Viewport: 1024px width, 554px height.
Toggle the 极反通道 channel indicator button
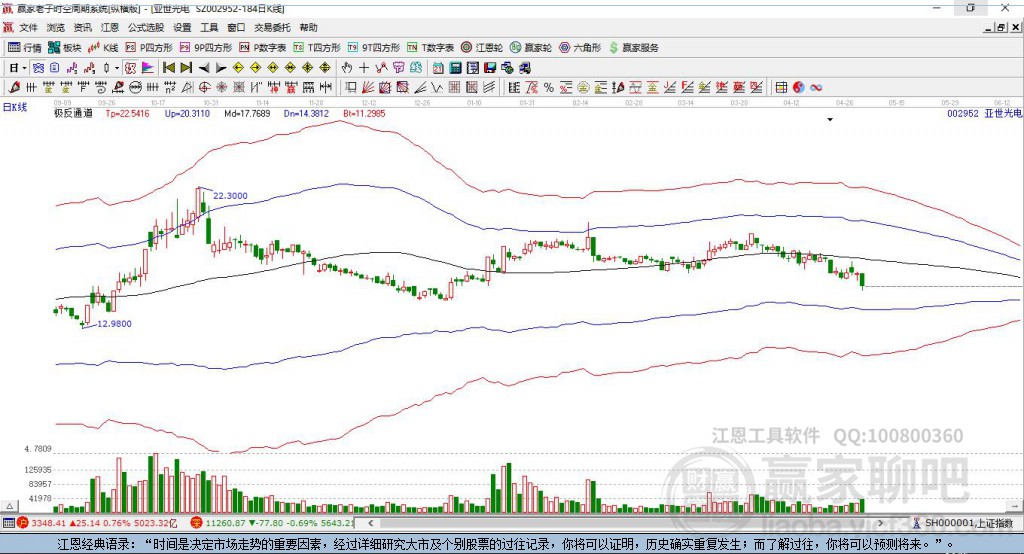tap(130, 68)
